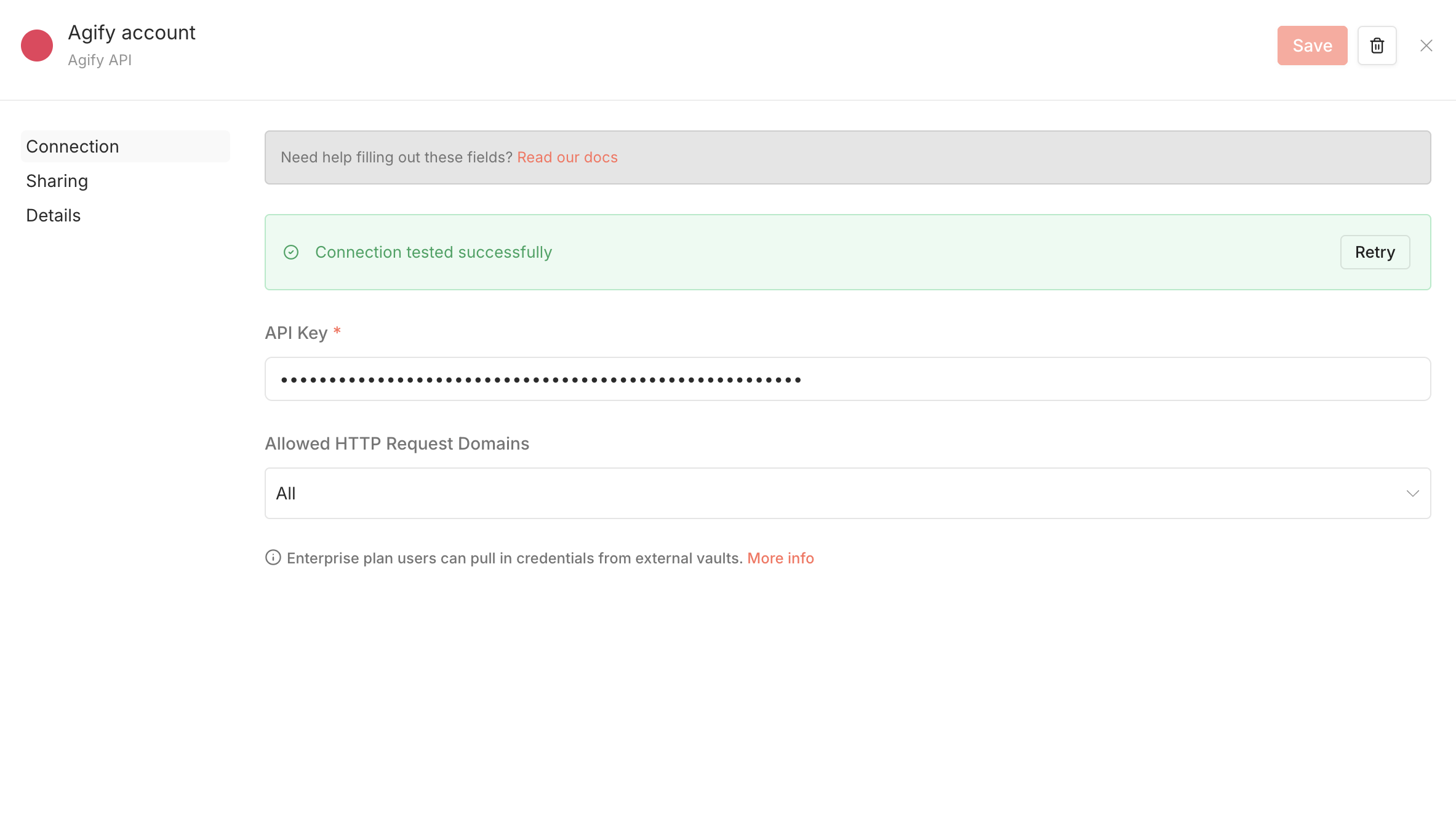Click the Need help filling out text
This screenshot has width=1456, height=834.
click(396, 157)
